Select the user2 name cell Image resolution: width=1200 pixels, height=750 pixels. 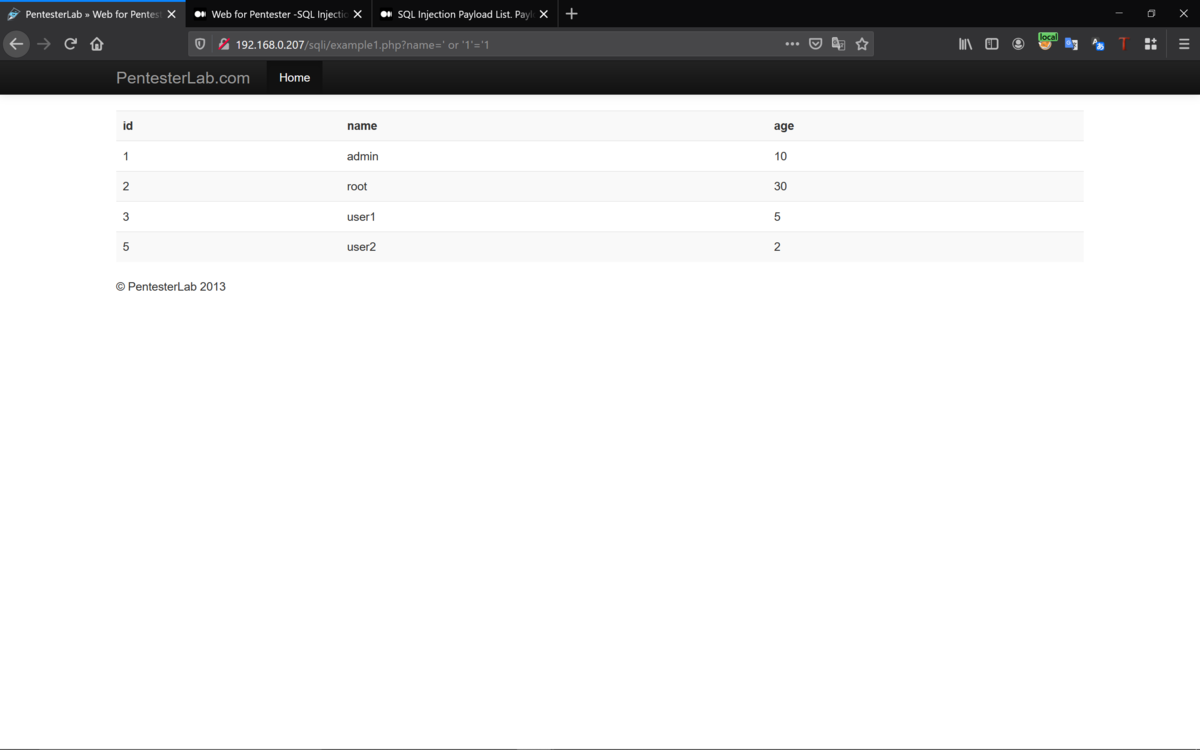coord(361,246)
